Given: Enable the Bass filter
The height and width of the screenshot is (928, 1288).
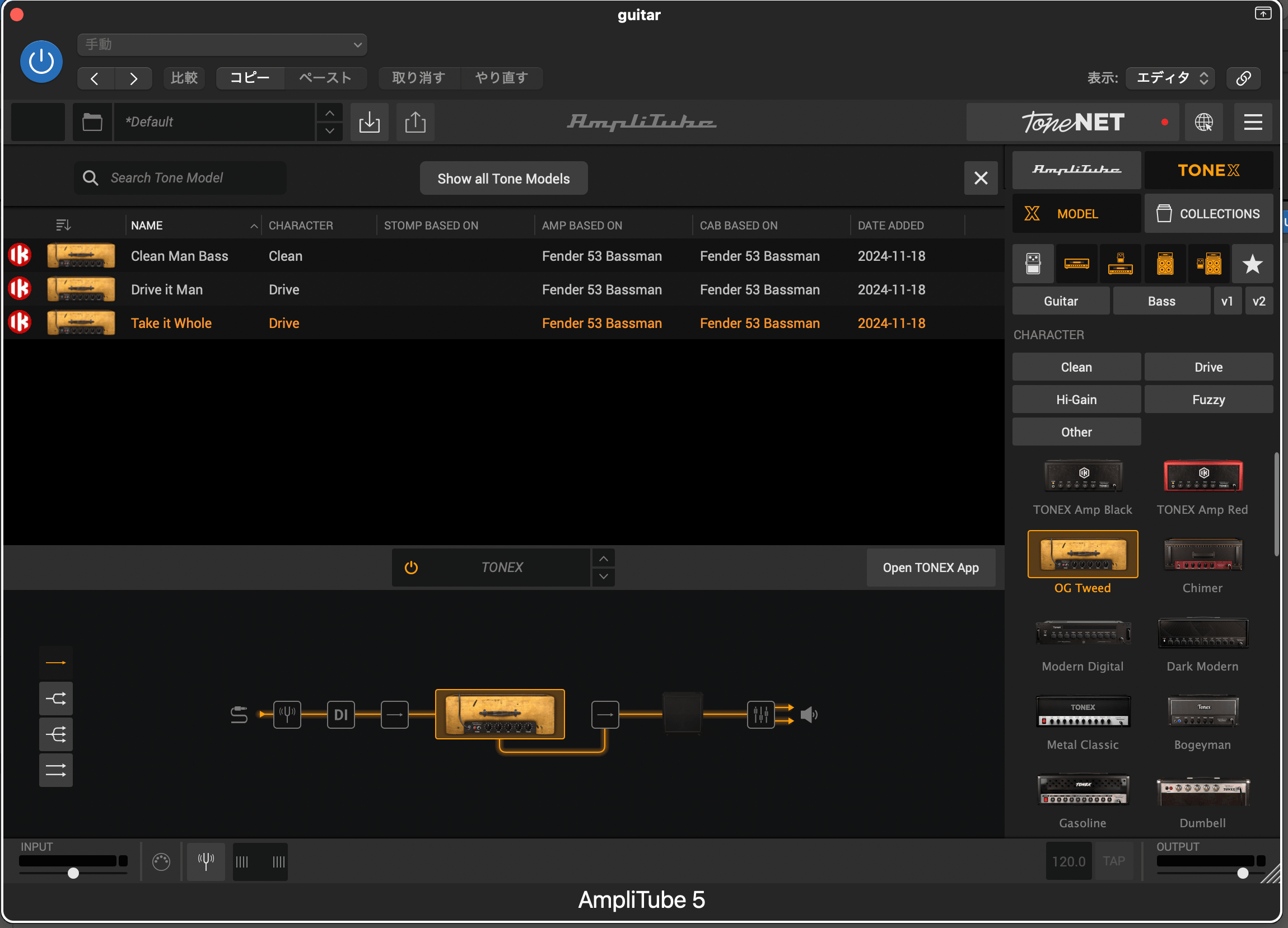Looking at the screenshot, I should [x=1161, y=300].
